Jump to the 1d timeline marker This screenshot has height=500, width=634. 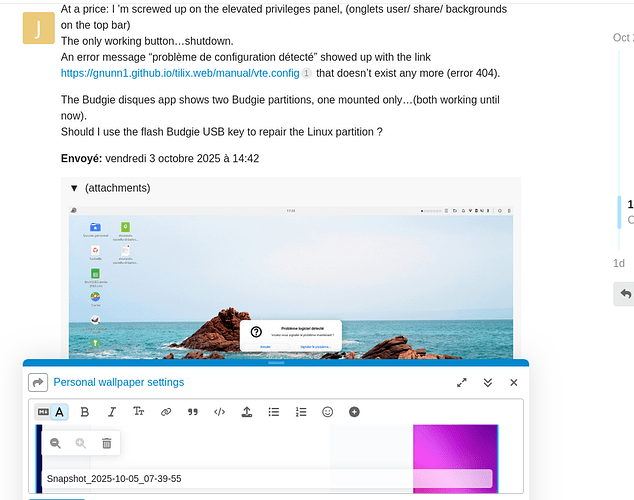(x=619, y=264)
